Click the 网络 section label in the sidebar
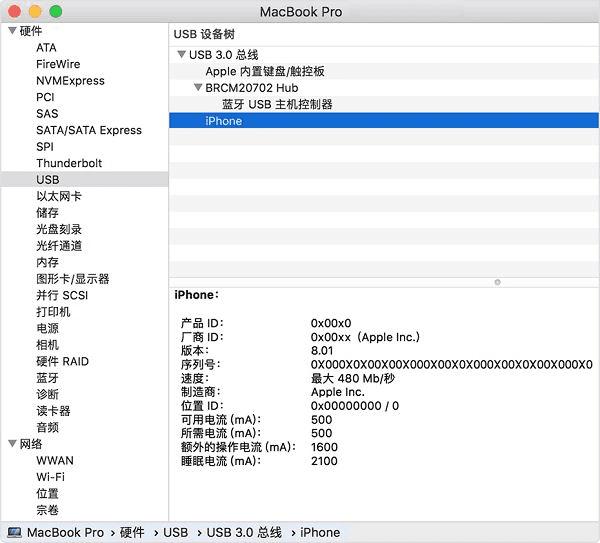The width and height of the screenshot is (600, 543). (31, 444)
